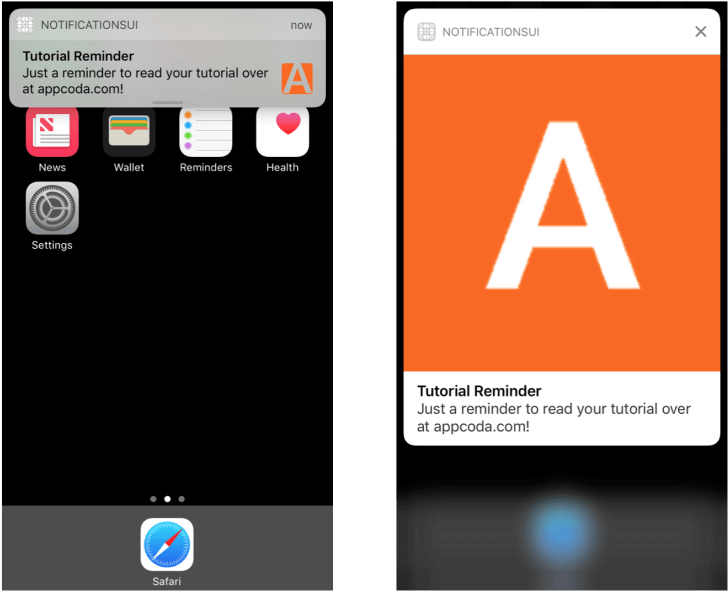Tap NOTIFICATIONSUI header text in left banner
Viewport: 728px width, 591px height.
pos(89,25)
